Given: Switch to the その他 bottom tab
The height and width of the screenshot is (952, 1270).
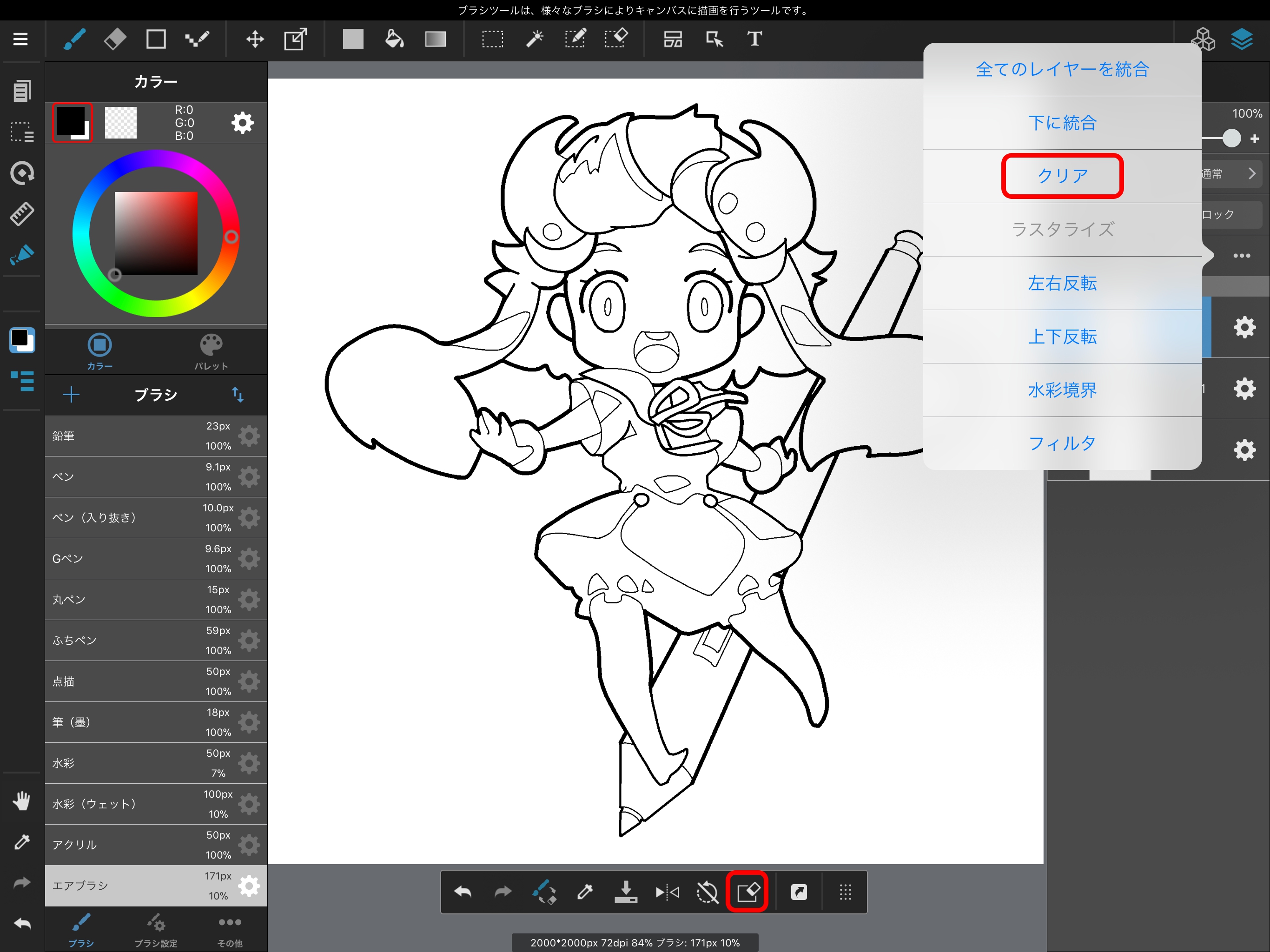Looking at the screenshot, I should pos(230,930).
